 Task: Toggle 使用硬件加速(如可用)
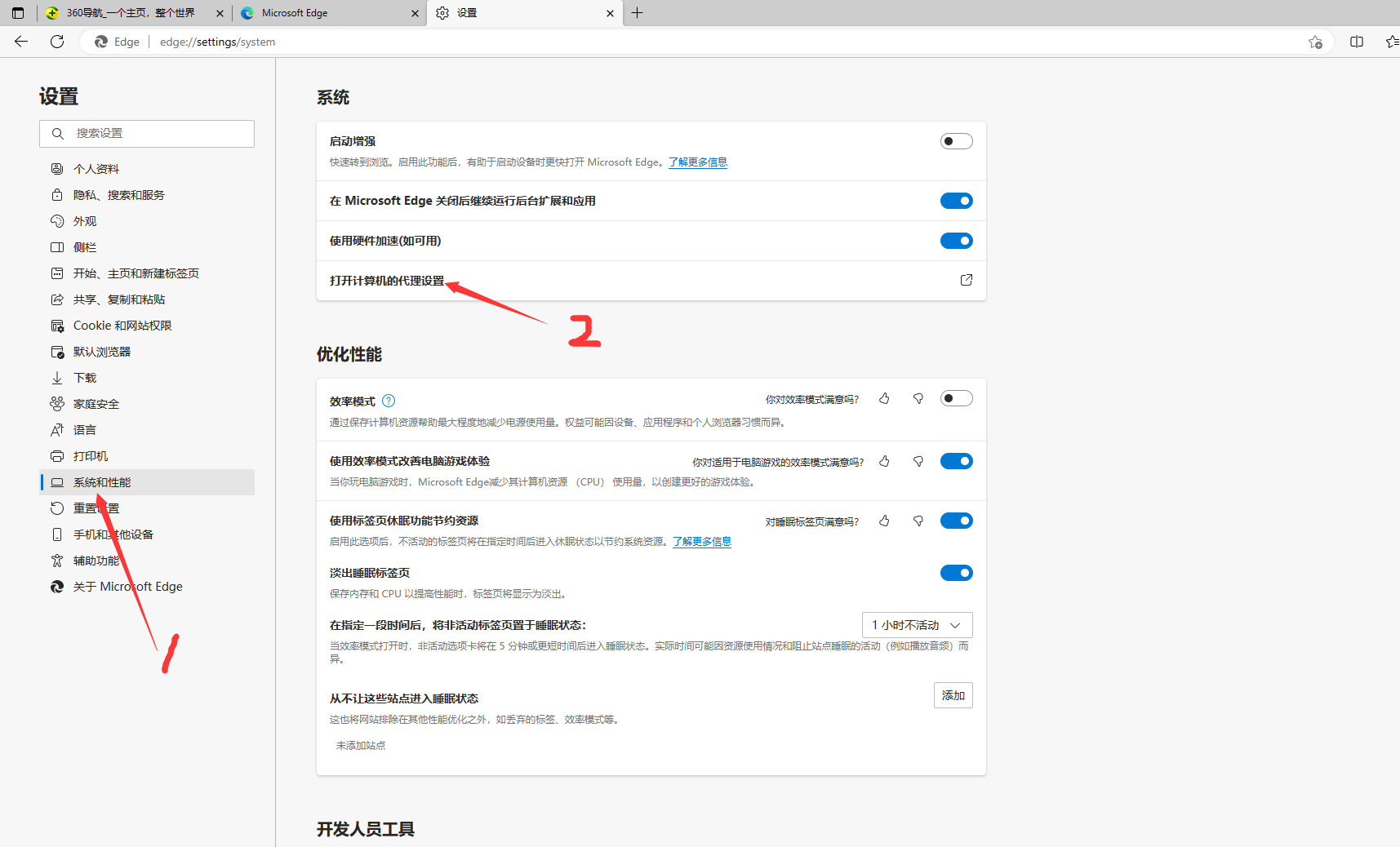pos(957,241)
